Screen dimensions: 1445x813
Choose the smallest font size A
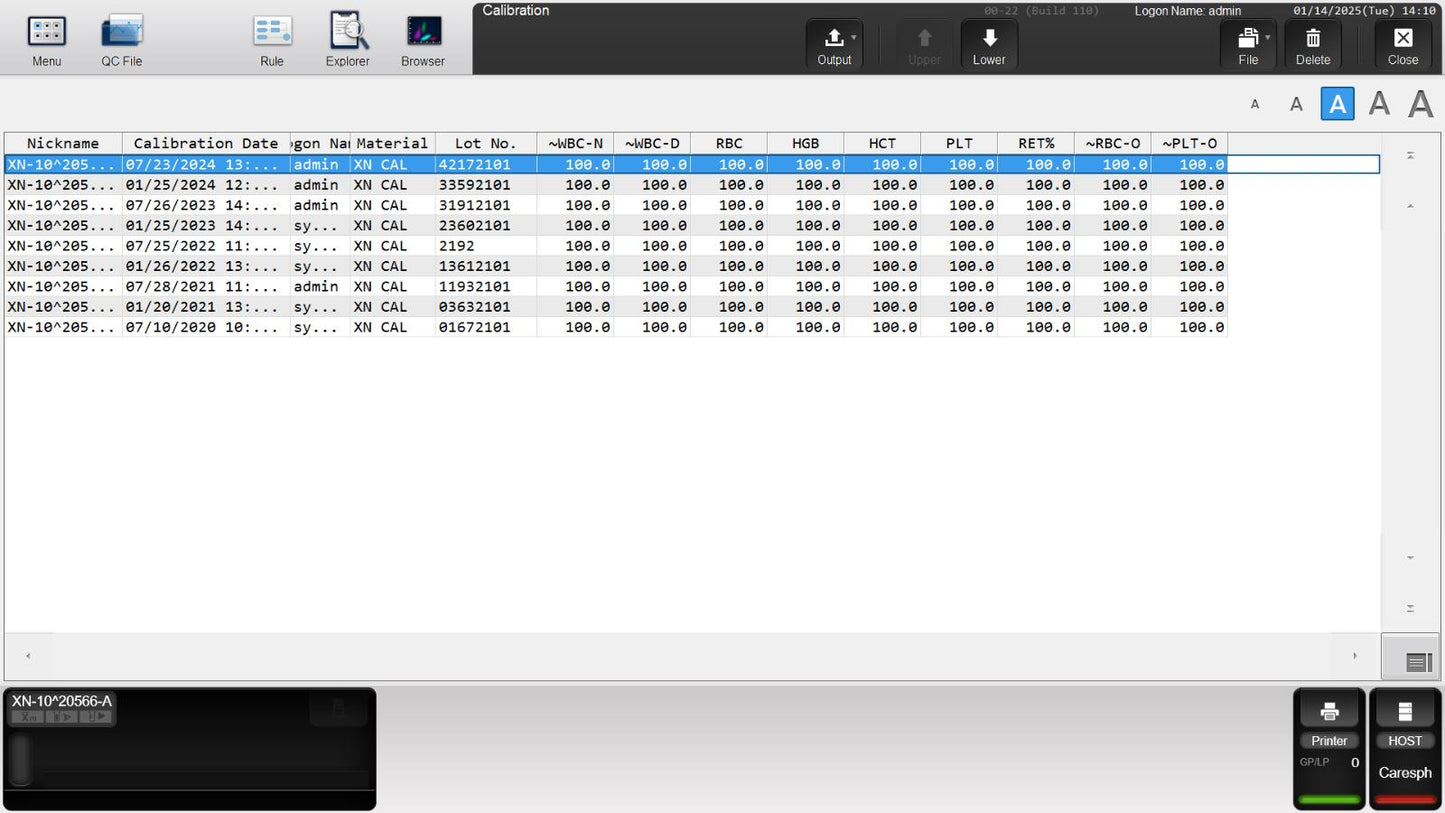(x=1255, y=104)
